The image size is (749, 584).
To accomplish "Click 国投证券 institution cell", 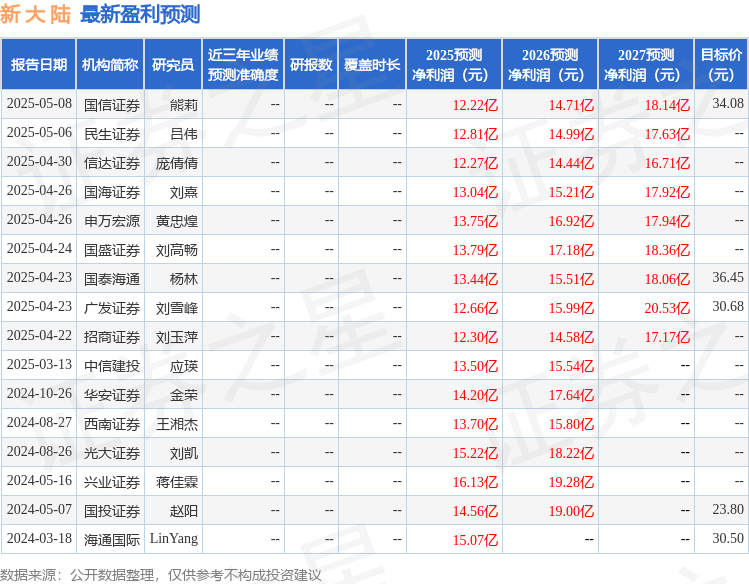I will (x=112, y=511).
